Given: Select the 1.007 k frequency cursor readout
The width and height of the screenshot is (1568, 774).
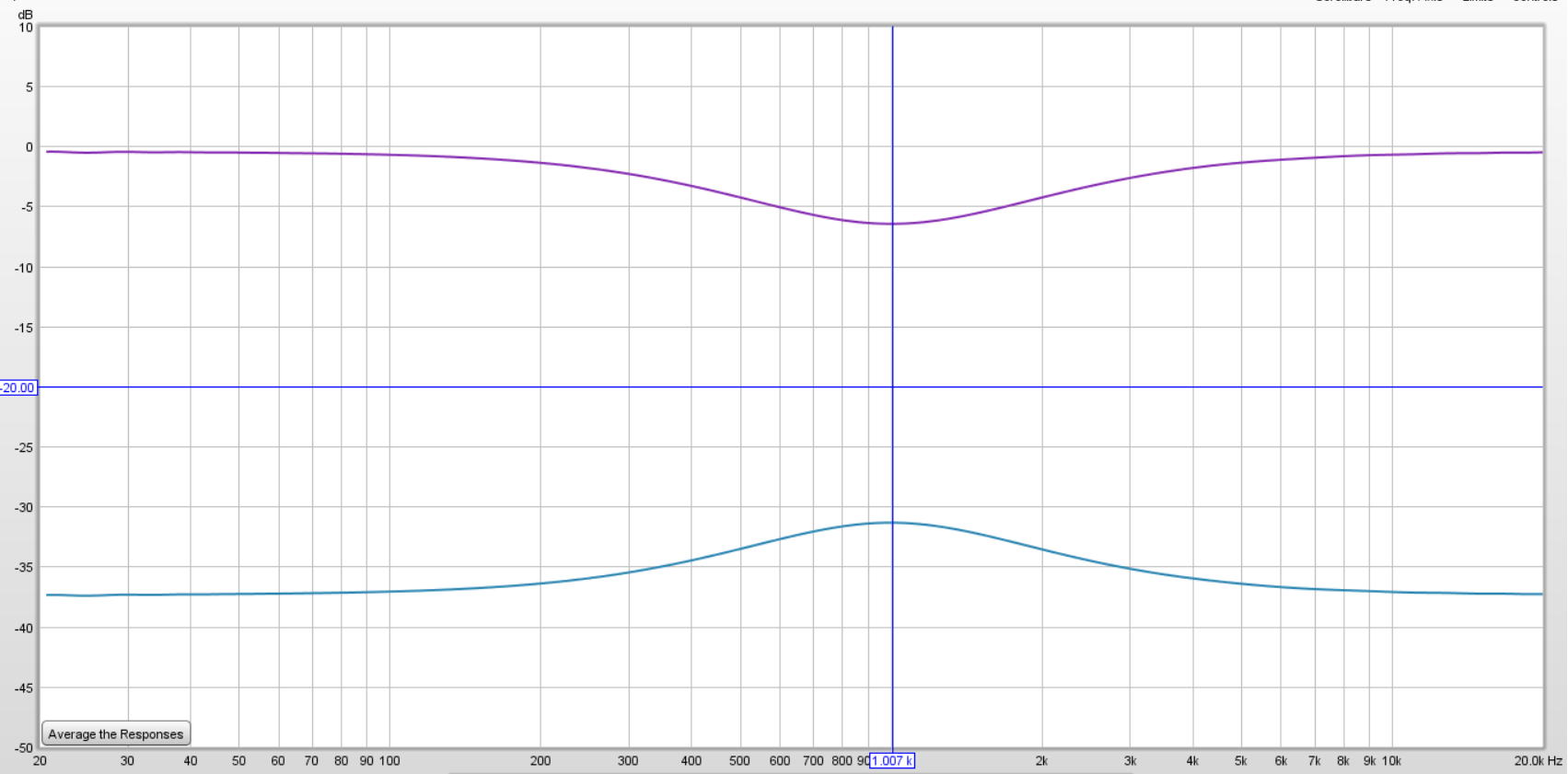Looking at the screenshot, I should point(892,761).
